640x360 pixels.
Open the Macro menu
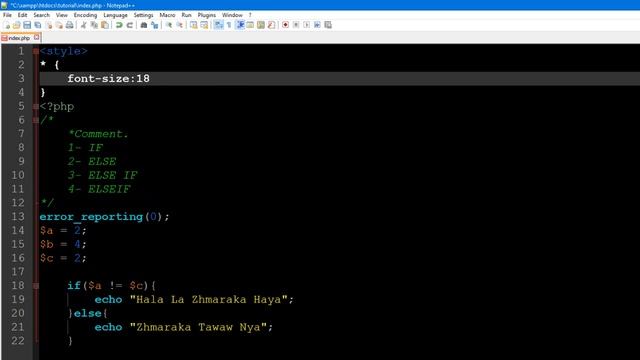coord(167,15)
